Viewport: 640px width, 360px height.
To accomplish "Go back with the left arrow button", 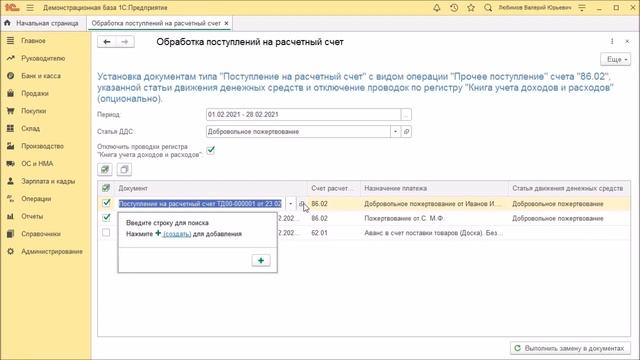I will (107, 42).
